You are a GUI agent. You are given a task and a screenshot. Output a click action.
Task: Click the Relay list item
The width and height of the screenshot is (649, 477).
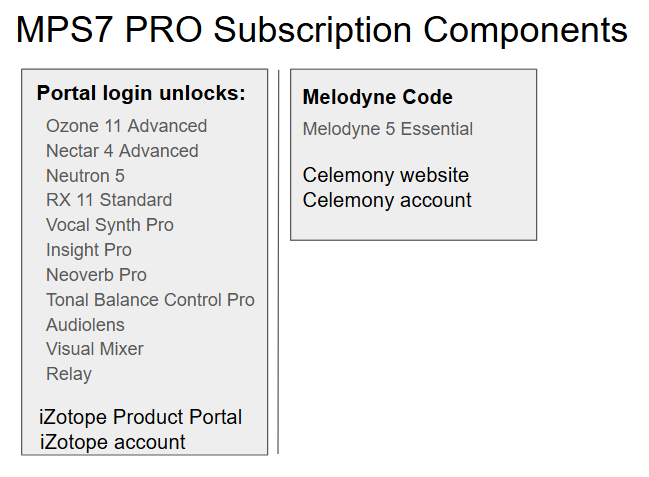[69, 374]
